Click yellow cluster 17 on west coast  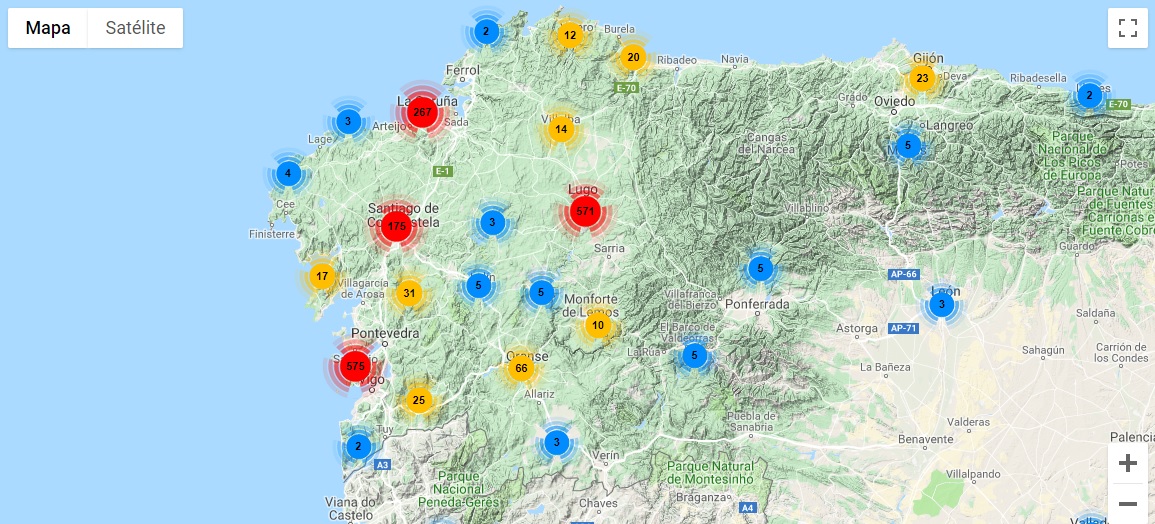[321, 277]
